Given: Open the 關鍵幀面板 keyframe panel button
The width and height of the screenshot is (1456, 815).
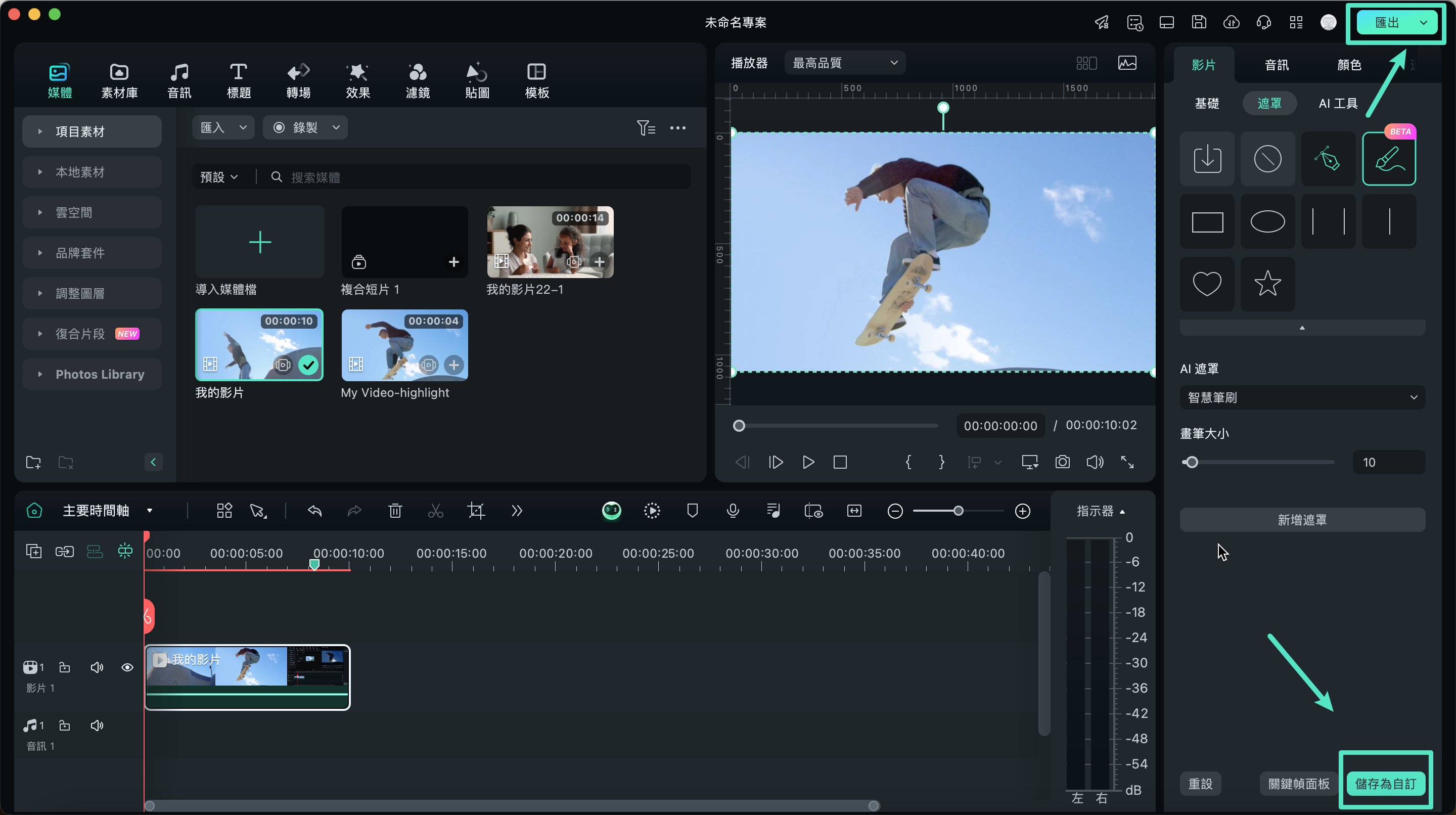Looking at the screenshot, I should 1298,784.
